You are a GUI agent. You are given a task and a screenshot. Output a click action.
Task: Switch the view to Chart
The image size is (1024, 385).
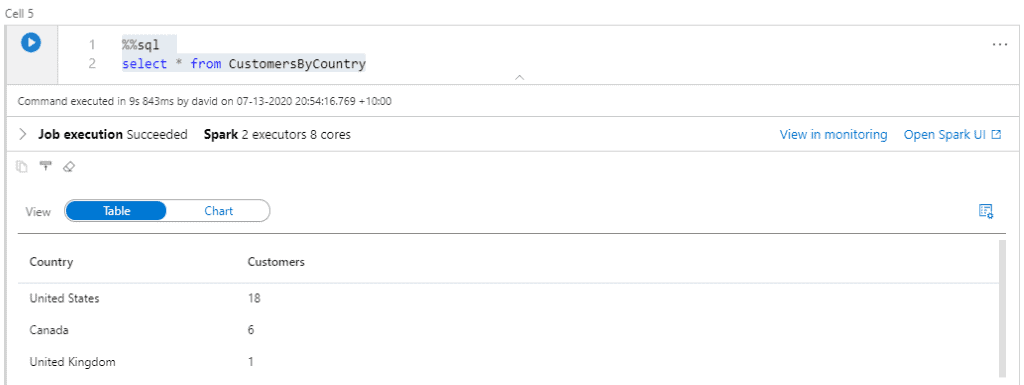pos(218,211)
